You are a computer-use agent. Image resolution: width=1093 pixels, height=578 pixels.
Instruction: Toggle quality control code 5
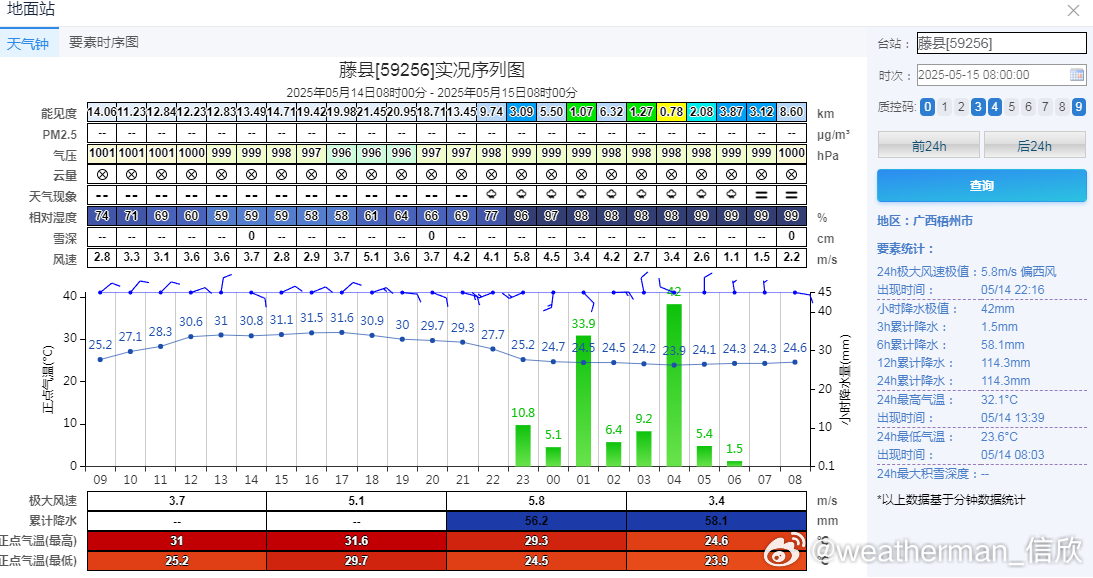tap(1011, 107)
